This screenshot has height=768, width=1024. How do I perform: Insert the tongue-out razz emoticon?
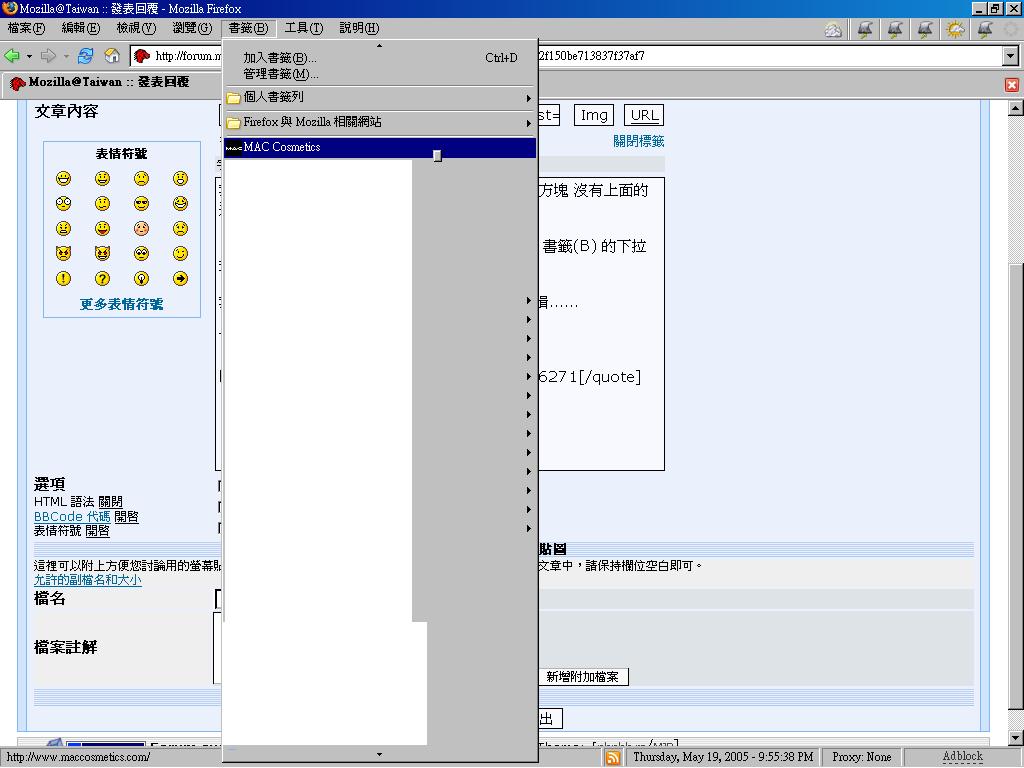coord(103,229)
